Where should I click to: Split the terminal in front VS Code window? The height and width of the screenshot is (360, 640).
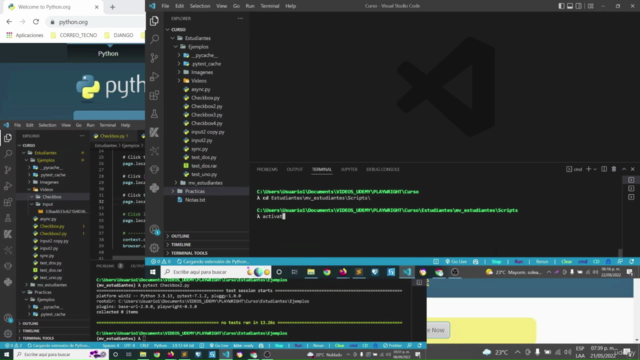pyautogui.click(x=604, y=169)
